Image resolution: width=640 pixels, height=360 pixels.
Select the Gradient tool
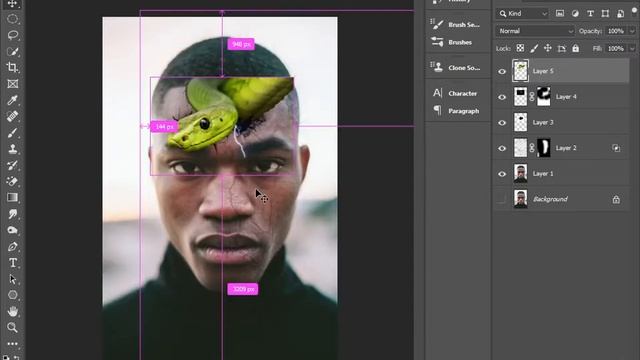click(x=12, y=198)
